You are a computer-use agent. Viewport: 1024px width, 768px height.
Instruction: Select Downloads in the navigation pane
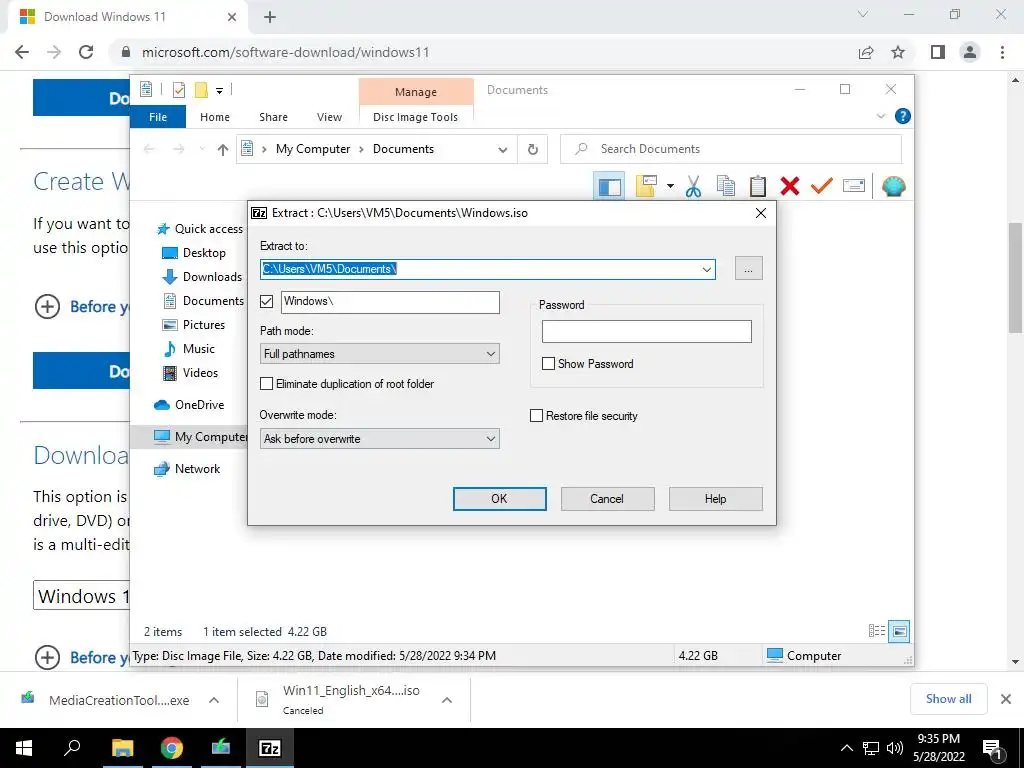[201, 277]
